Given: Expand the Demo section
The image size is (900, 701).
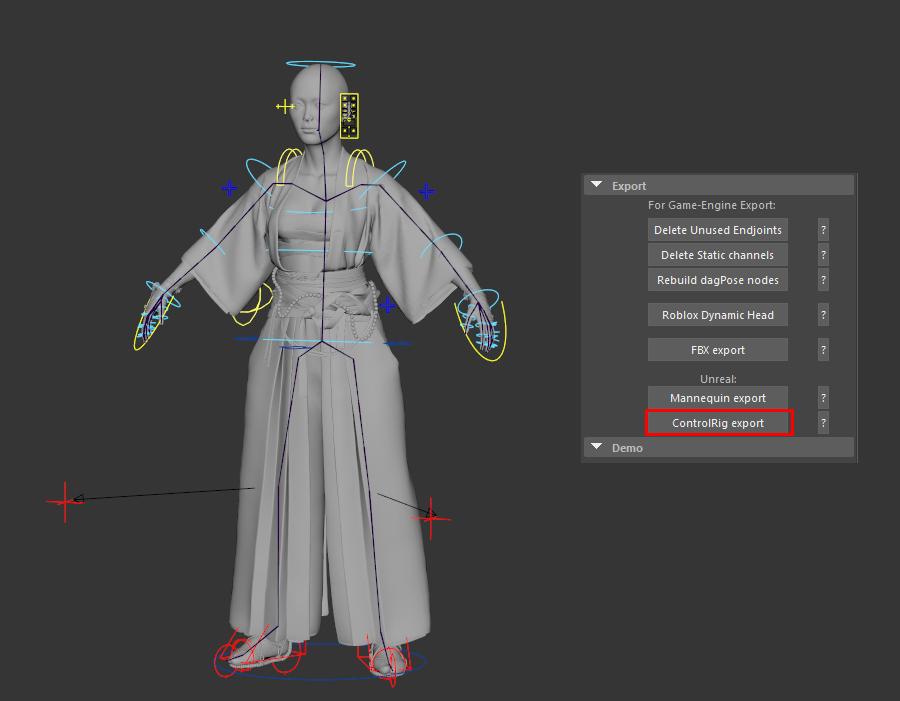Looking at the screenshot, I should point(597,448).
